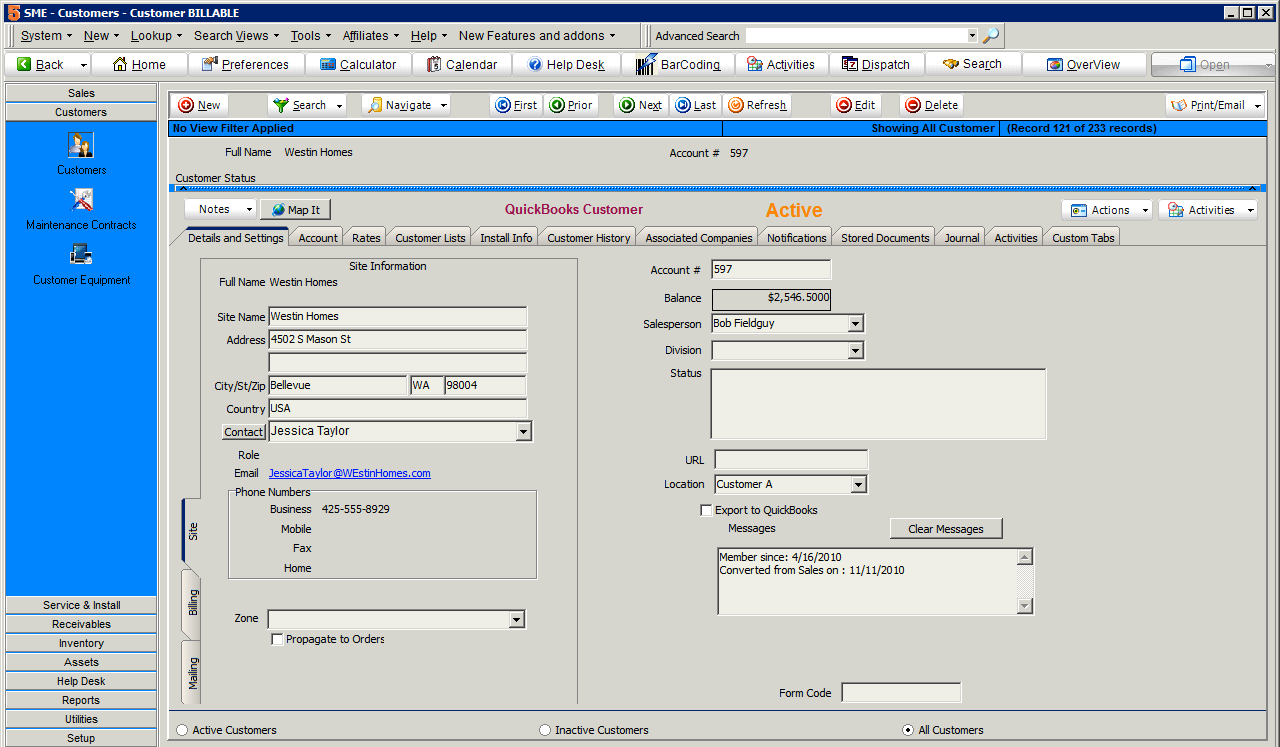This screenshot has height=747, width=1280.
Task: Open the Dispatch board
Action: coord(876,64)
